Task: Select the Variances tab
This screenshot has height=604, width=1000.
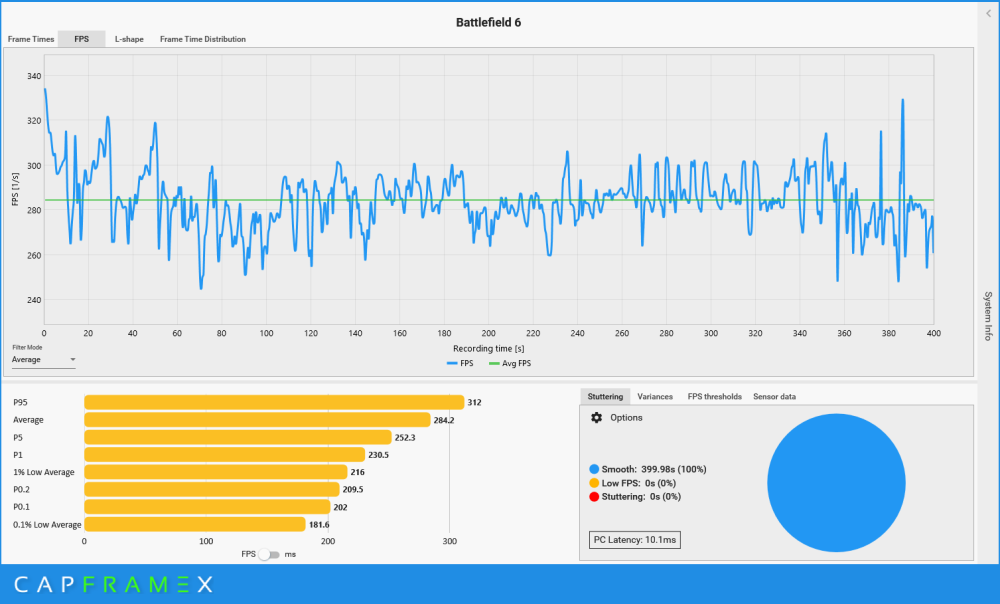Action: (x=655, y=397)
